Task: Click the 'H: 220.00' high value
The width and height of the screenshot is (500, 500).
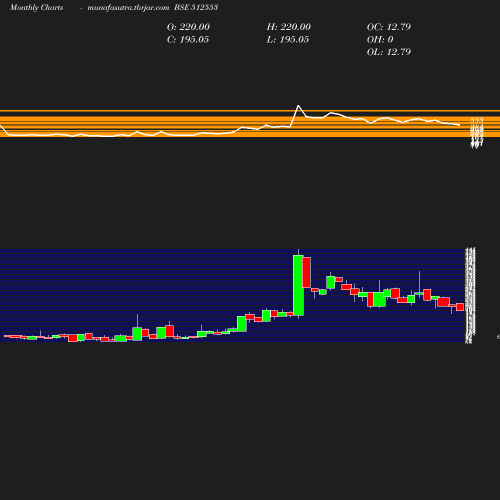Action: tap(289, 27)
